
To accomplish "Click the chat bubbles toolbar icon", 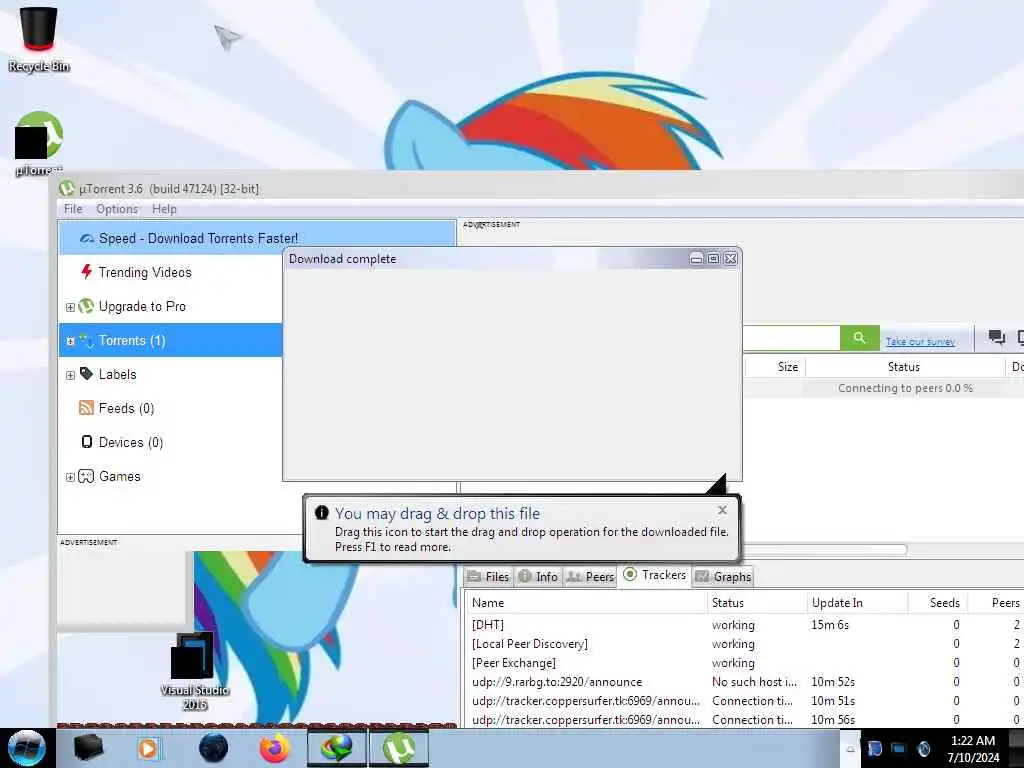I will [997, 338].
